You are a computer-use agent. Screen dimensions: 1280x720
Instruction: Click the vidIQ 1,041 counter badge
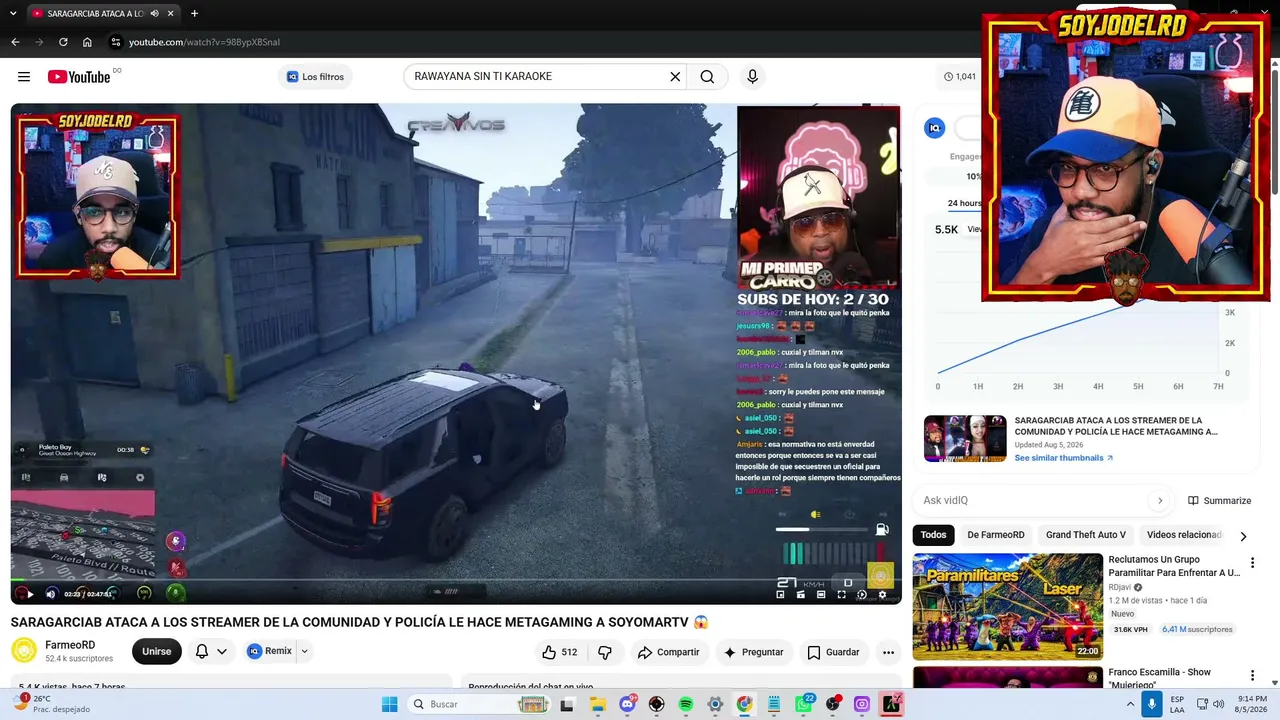960,77
